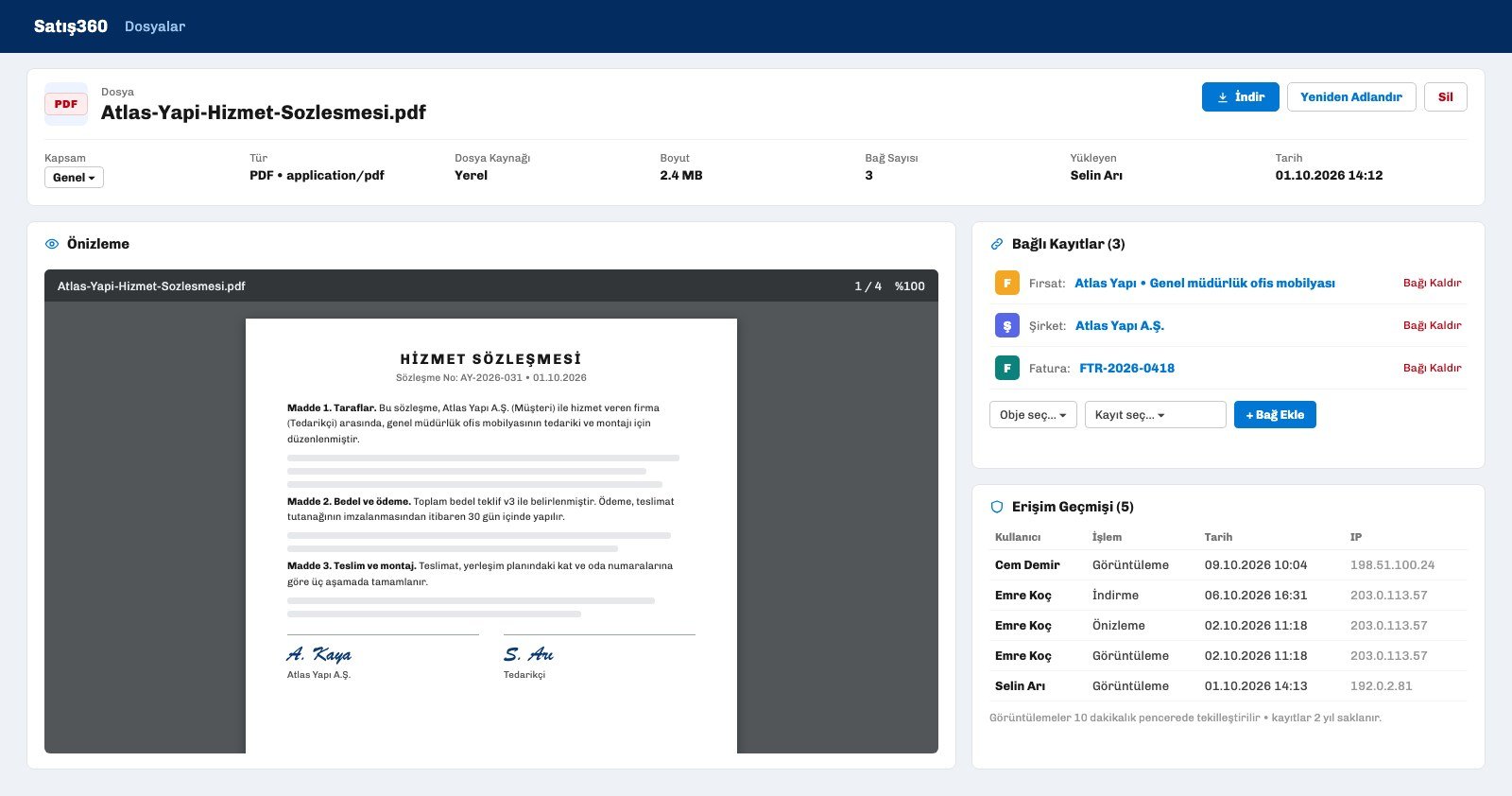Image resolution: width=1512 pixels, height=796 pixels.
Task: Click the İşlem column header
Action: tap(1107, 537)
